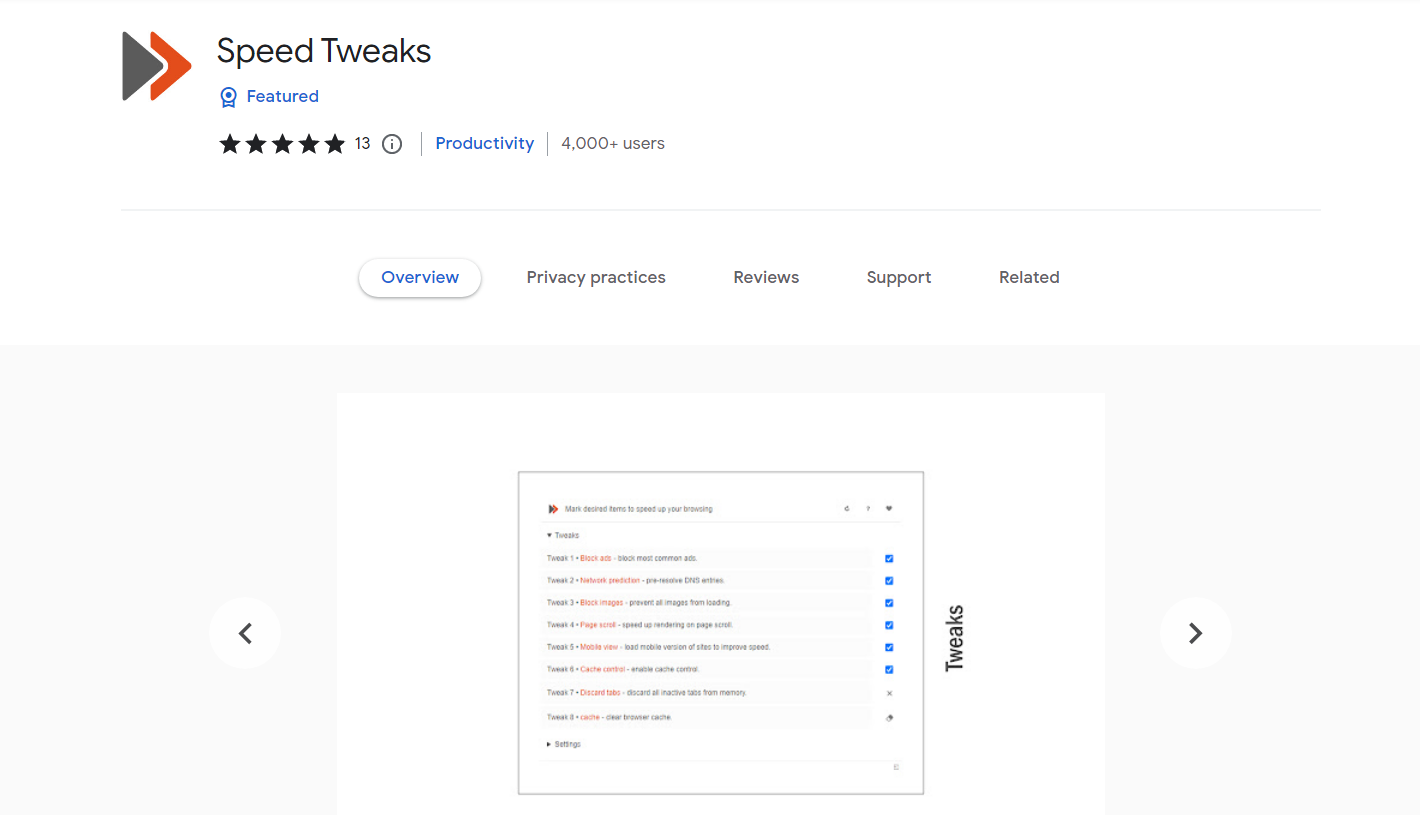The image size is (1420, 815).
Task: Open the Productivity category link
Action: click(x=485, y=144)
